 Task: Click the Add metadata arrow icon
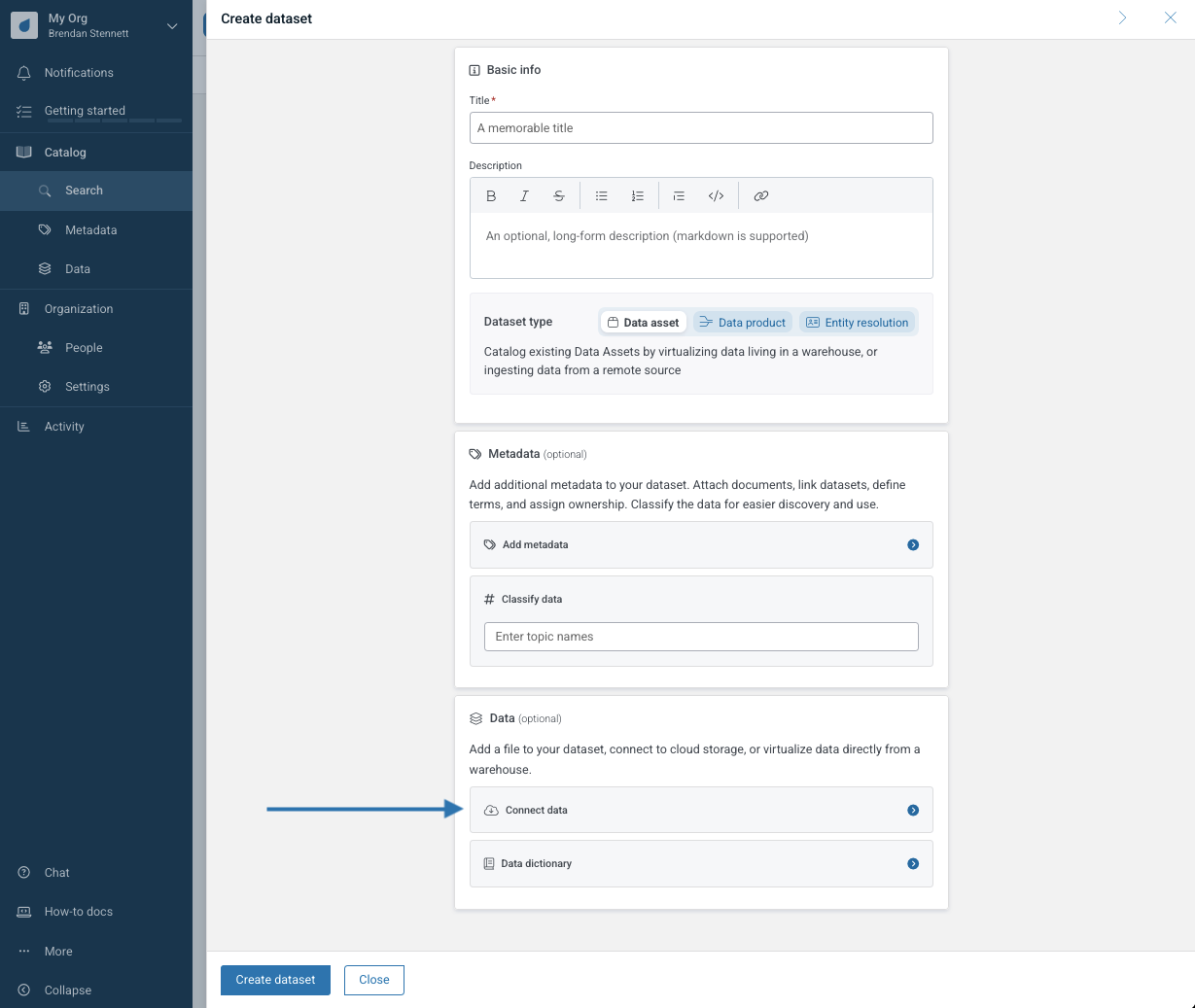pos(913,545)
